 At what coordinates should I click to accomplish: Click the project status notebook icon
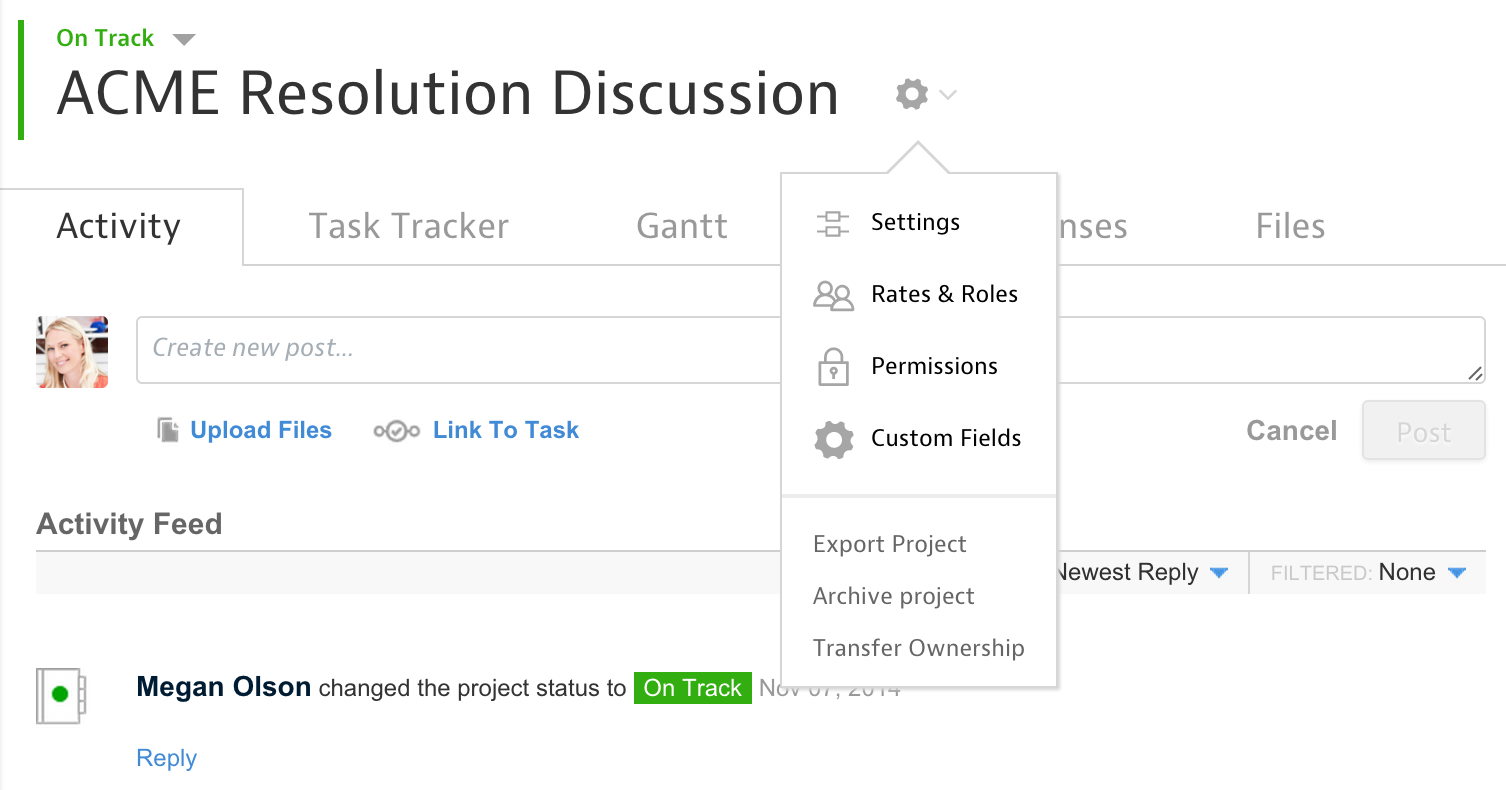[61, 694]
